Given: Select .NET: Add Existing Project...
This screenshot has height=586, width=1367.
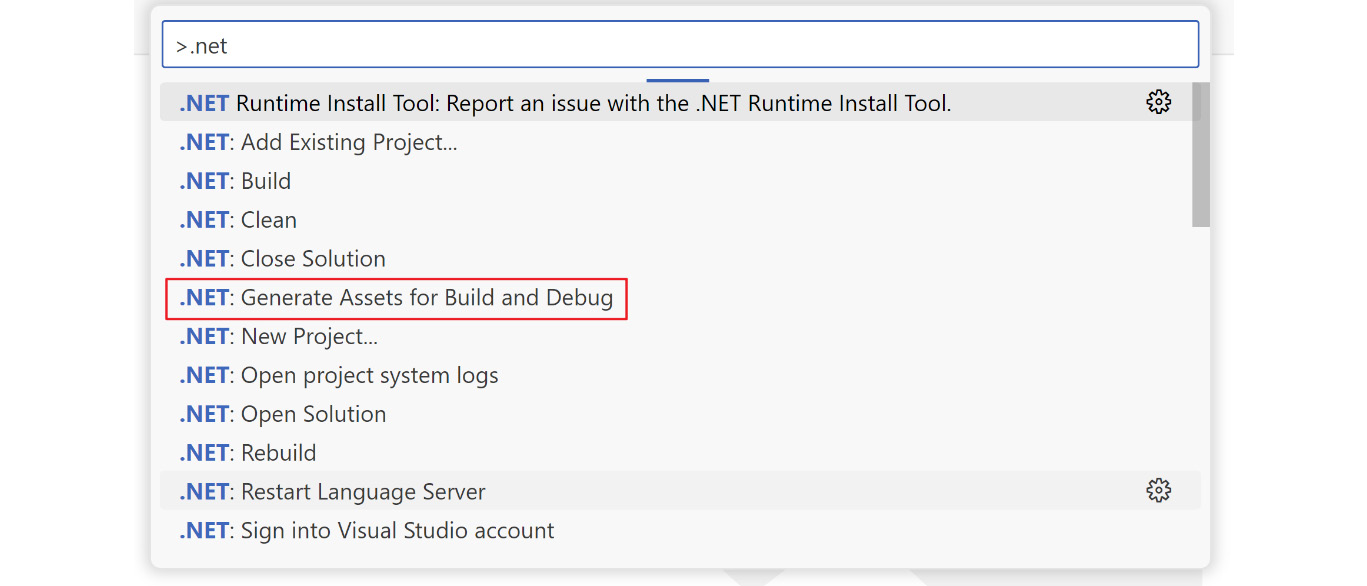Looking at the screenshot, I should point(680,142).
